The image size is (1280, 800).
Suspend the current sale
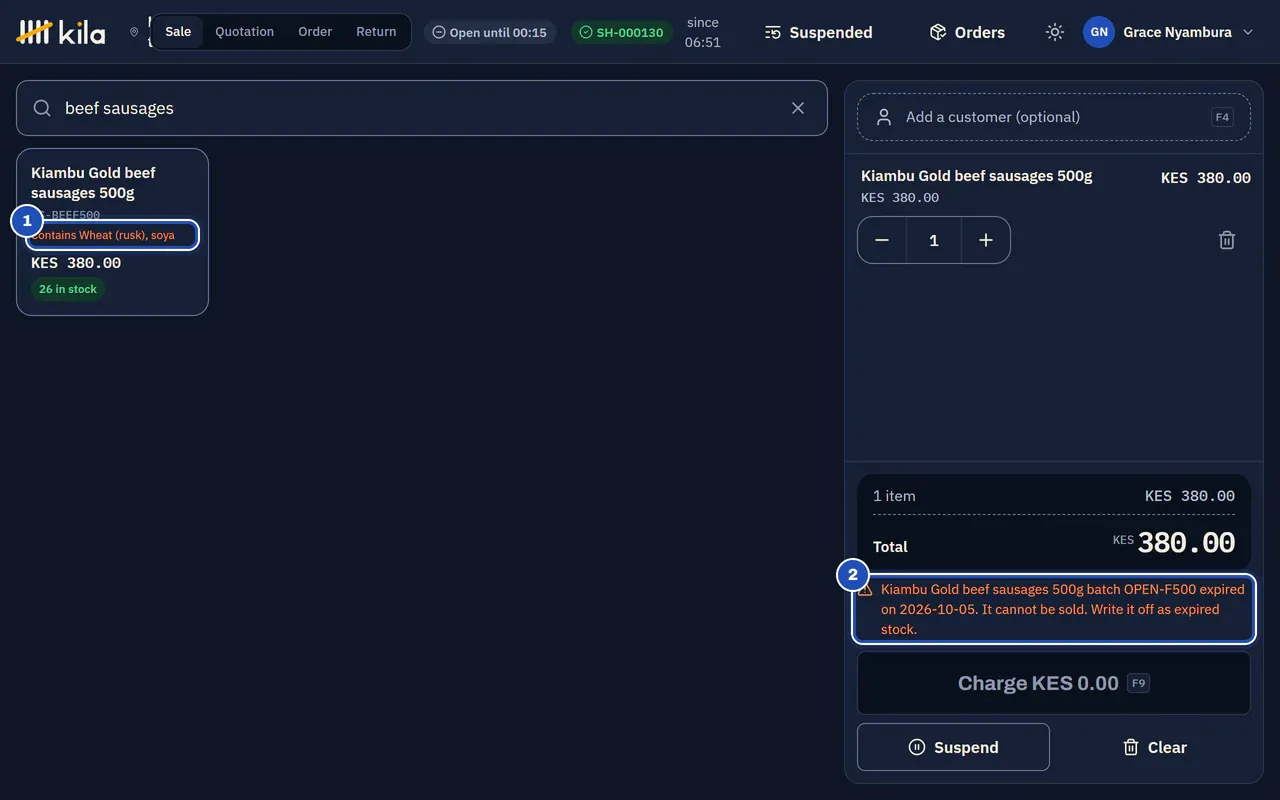coord(953,747)
